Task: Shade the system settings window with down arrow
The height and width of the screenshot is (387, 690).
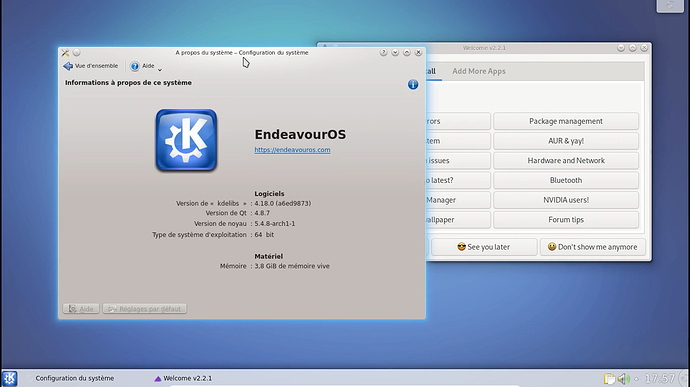Action: click(x=395, y=52)
